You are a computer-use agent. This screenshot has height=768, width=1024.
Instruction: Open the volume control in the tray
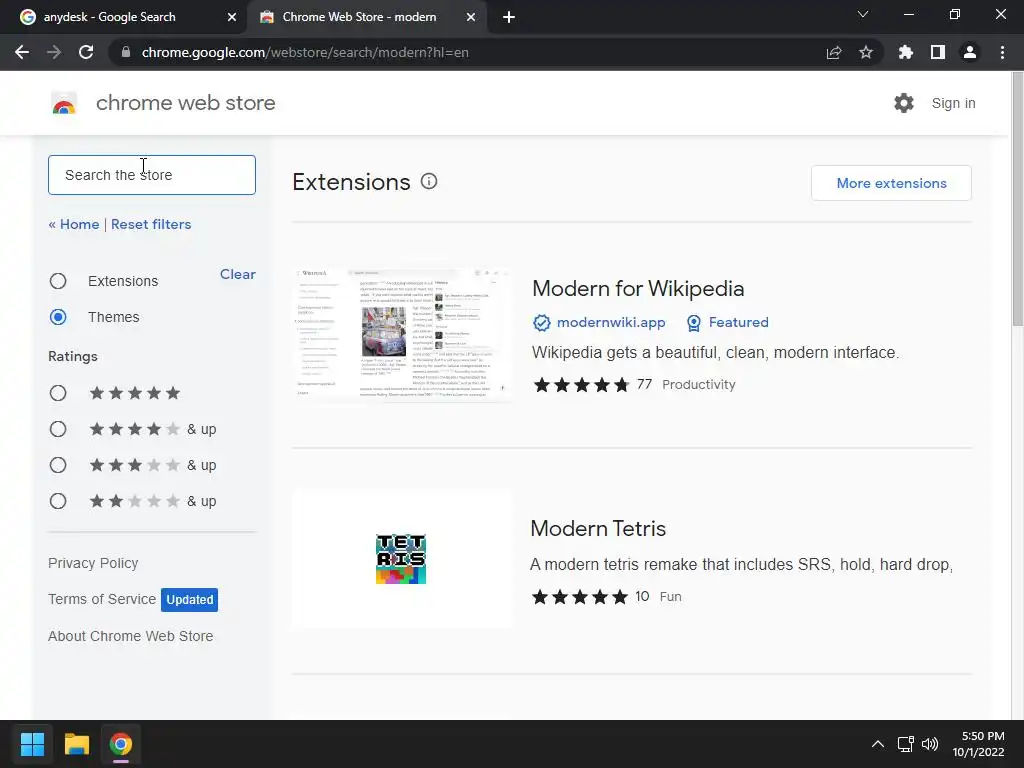929,744
